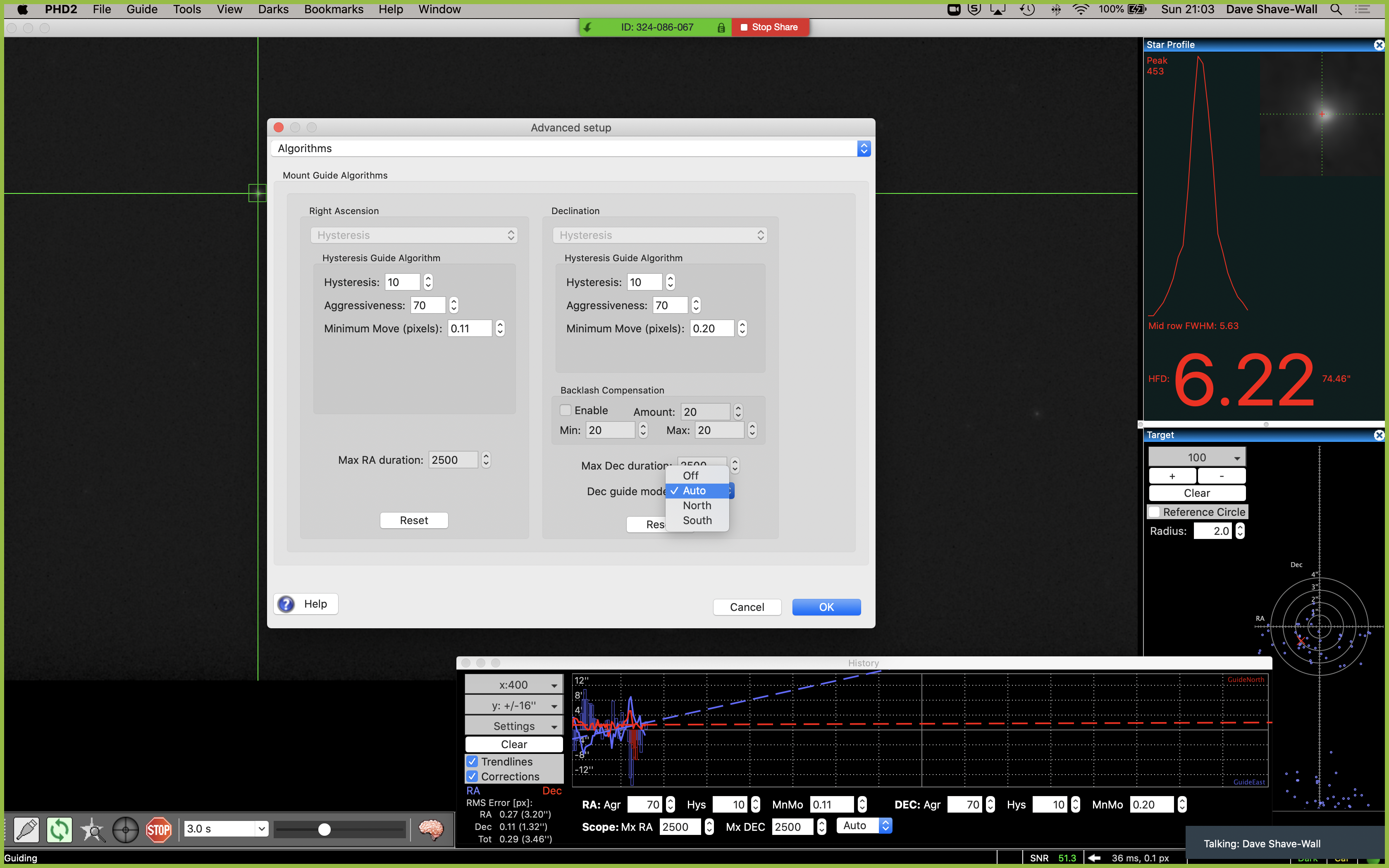Select Auto in Dec guide mode list
The height and width of the screenshot is (868, 1389).
point(697,490)
